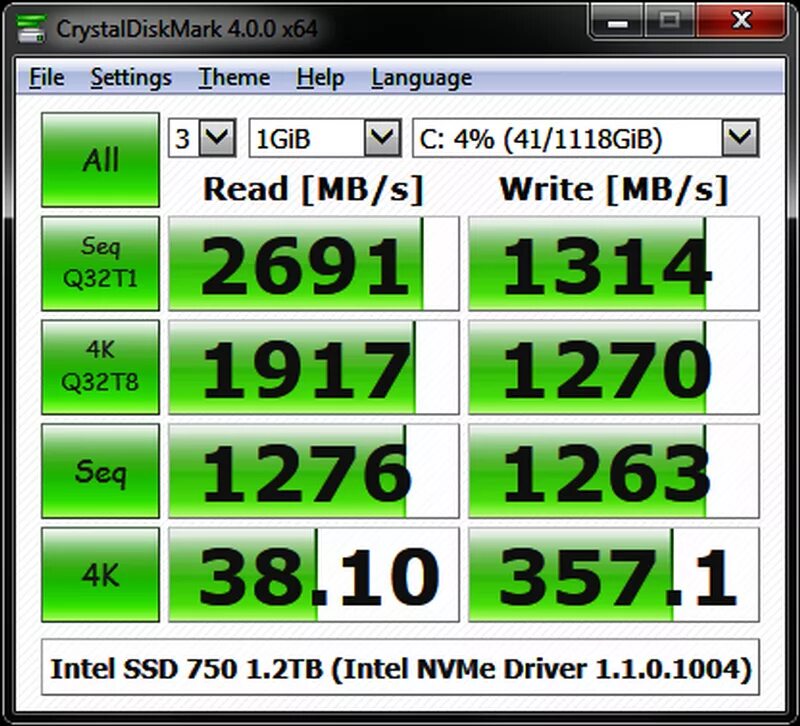Screen dimensions: 800x726
Task: Click the 4K Q32T8 write result 1270
Action: [614, 367]
